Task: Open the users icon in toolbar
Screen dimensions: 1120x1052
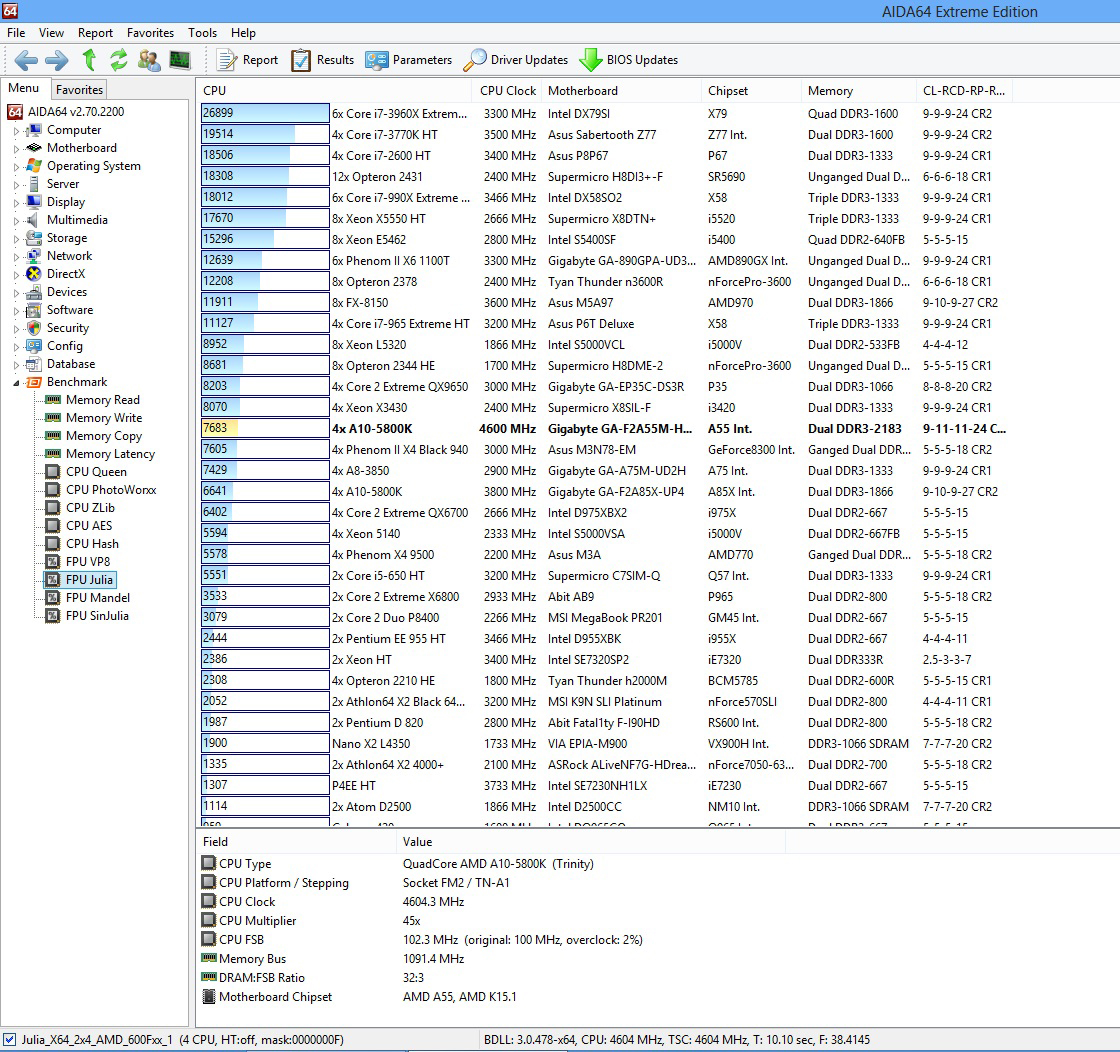Action: pos(149,60)
